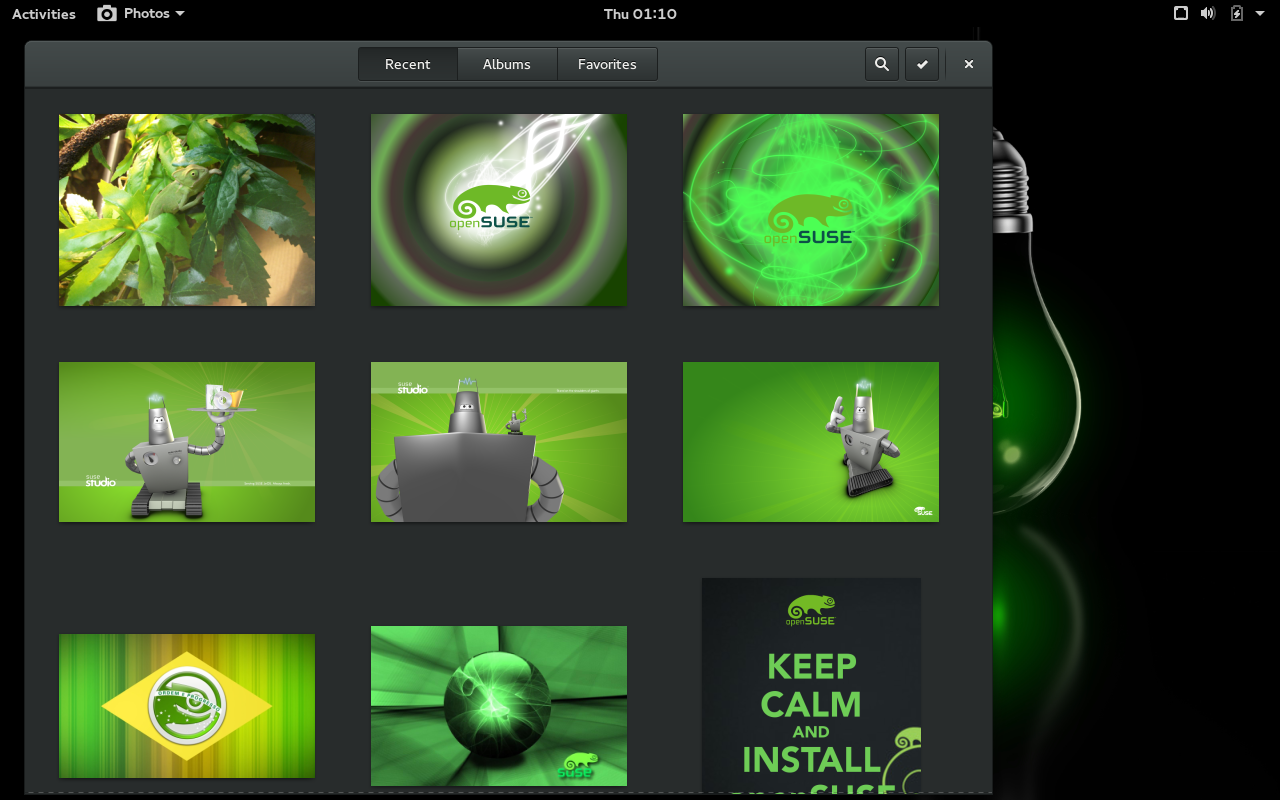Expand the Photos application menu
Image resolution: width=1280 pixels, height=800 pixels.
point(141,13)
